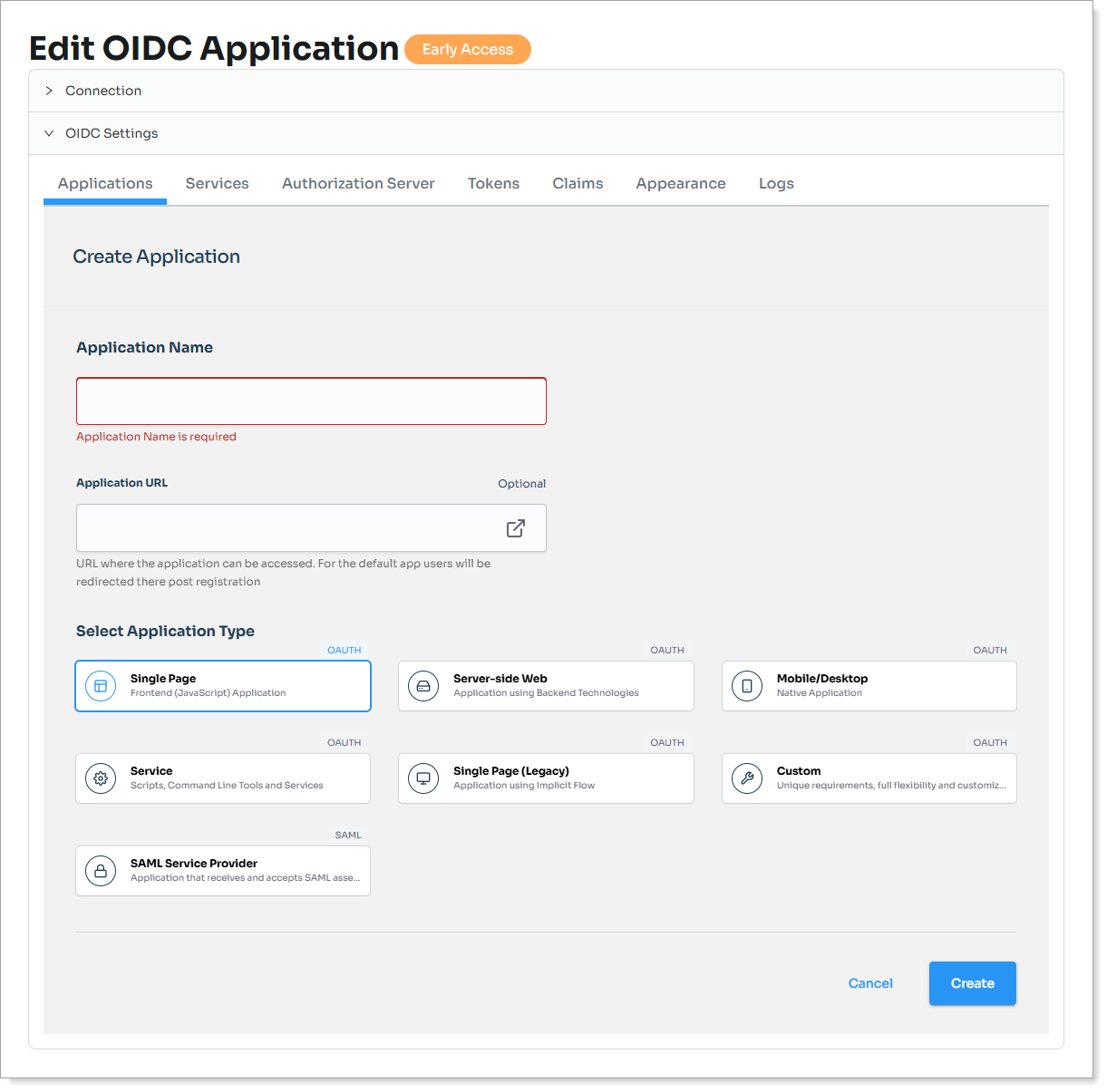The height and width of the screenshot is (1092, 1107).
Task: Click the Create button
Action: (972, 983)
